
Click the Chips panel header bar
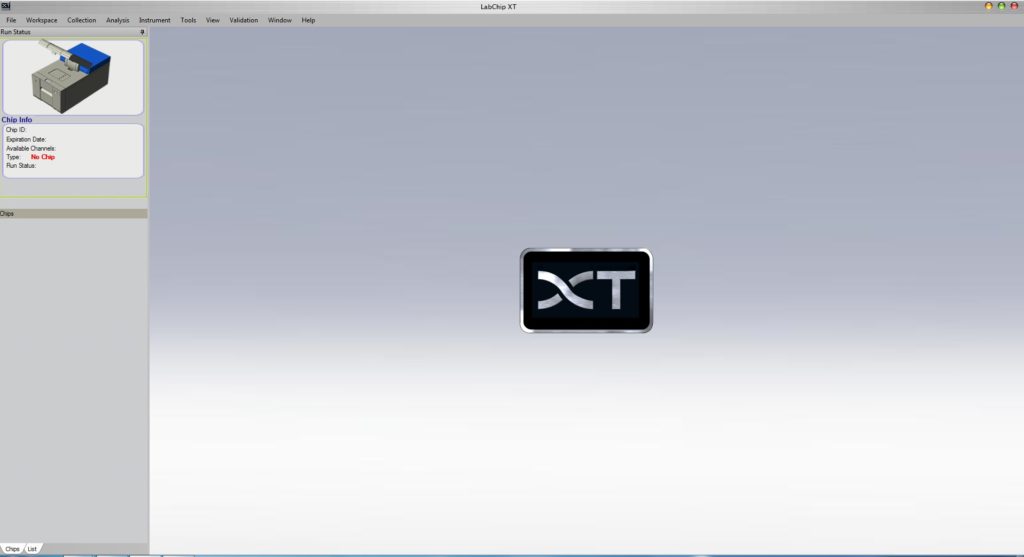(x=73, y=214)
